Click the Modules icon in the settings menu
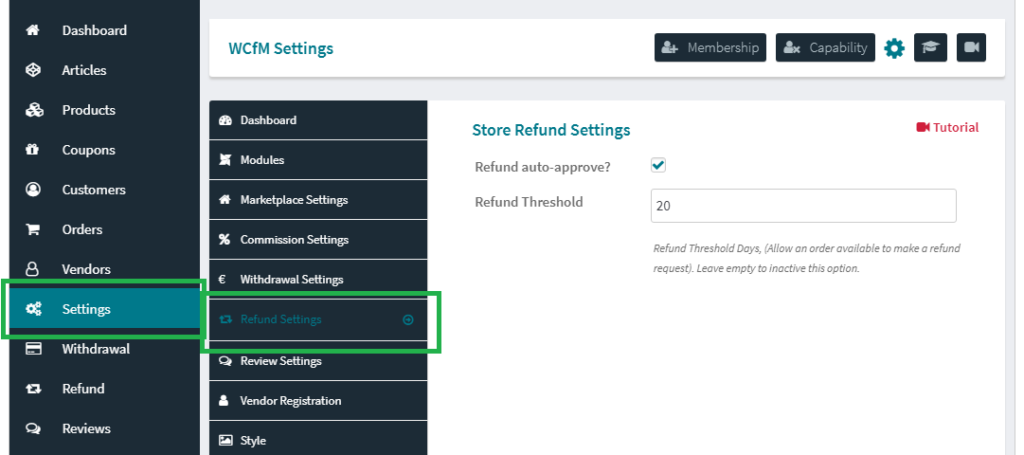Screen dimensions: 1024x455 [225, 160]
